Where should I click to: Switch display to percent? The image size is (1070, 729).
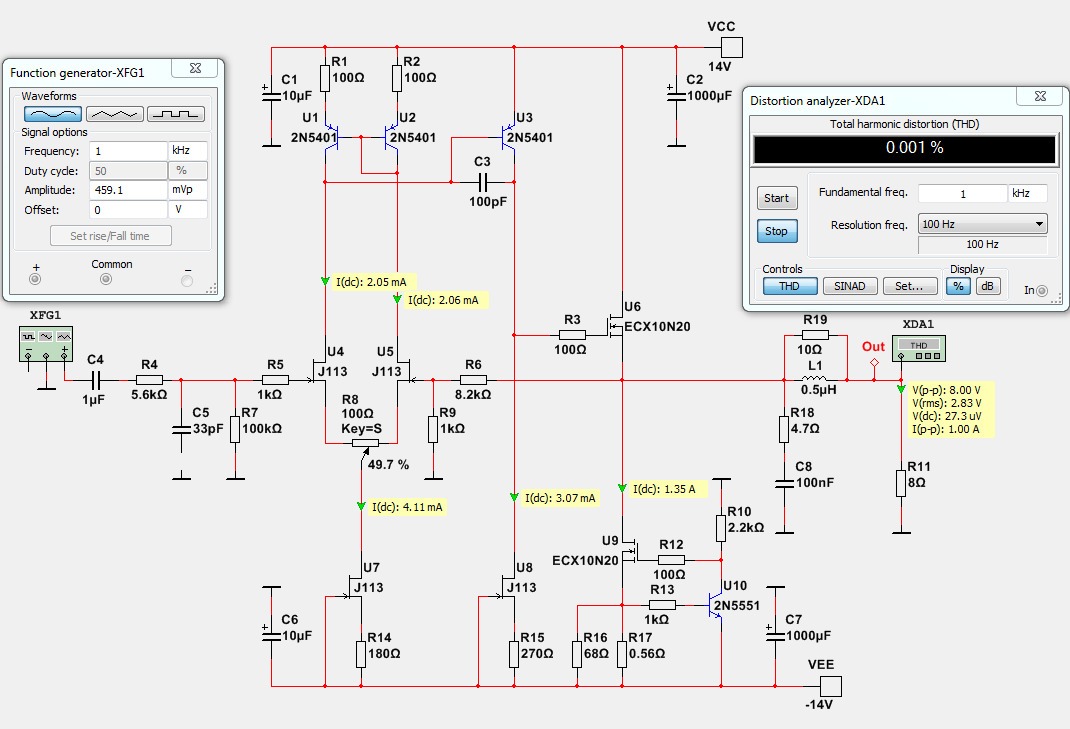tap(959, 286)
